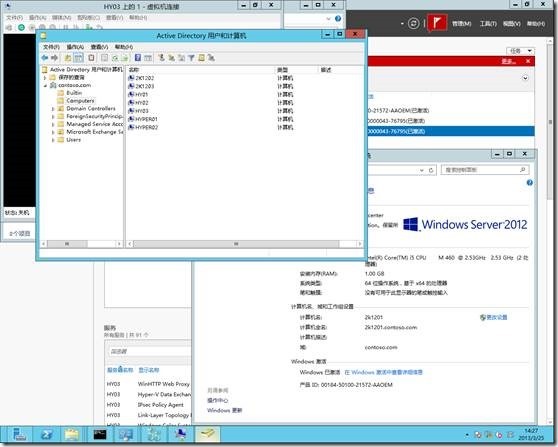Click the Create new group icon
Viewport: 558px width, 447px height.
(x=171, y=57)
